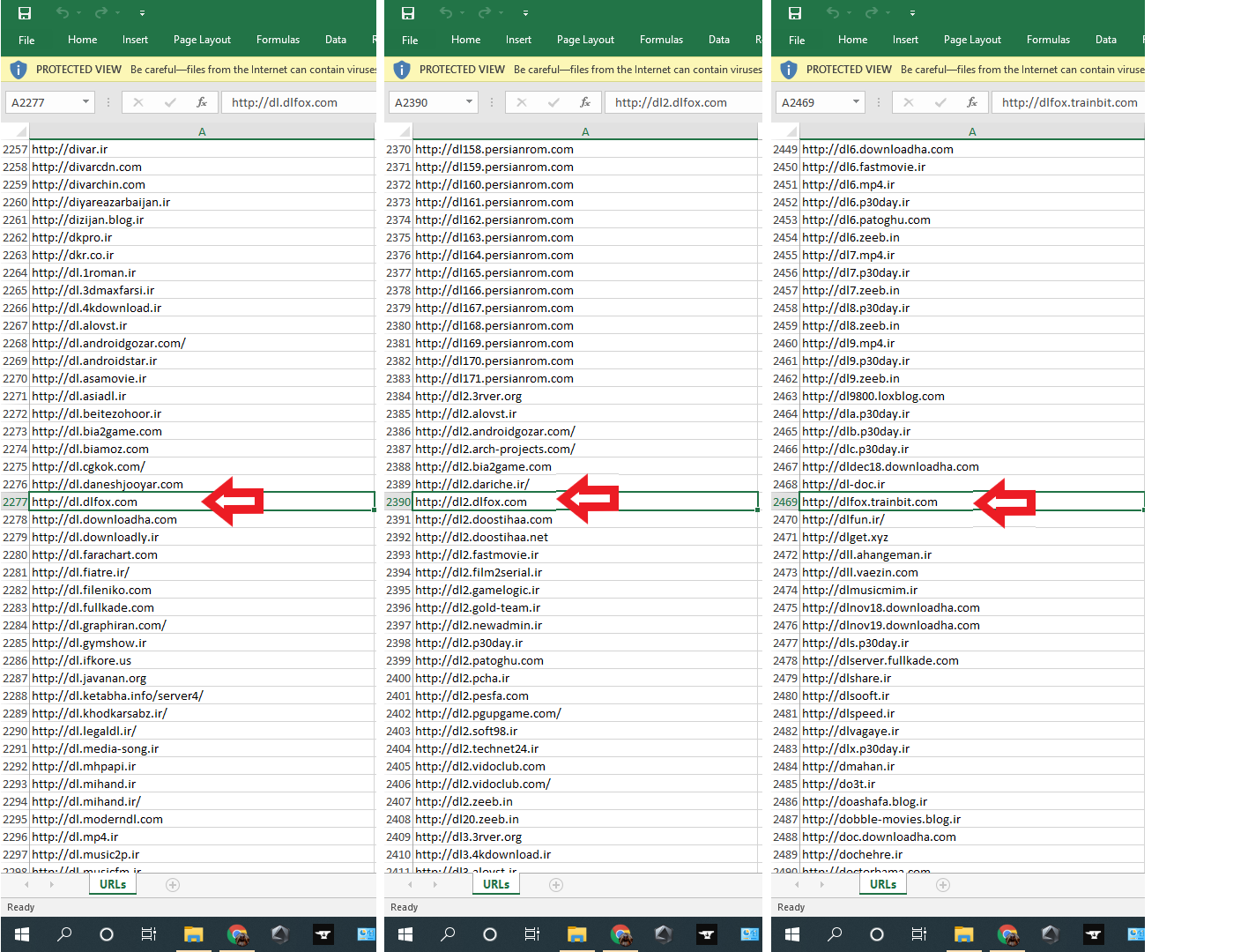Click the Protected View shield icon in right window
Image resolution: width=1248 pixels, height=952 pixels.
coord(789,70)
